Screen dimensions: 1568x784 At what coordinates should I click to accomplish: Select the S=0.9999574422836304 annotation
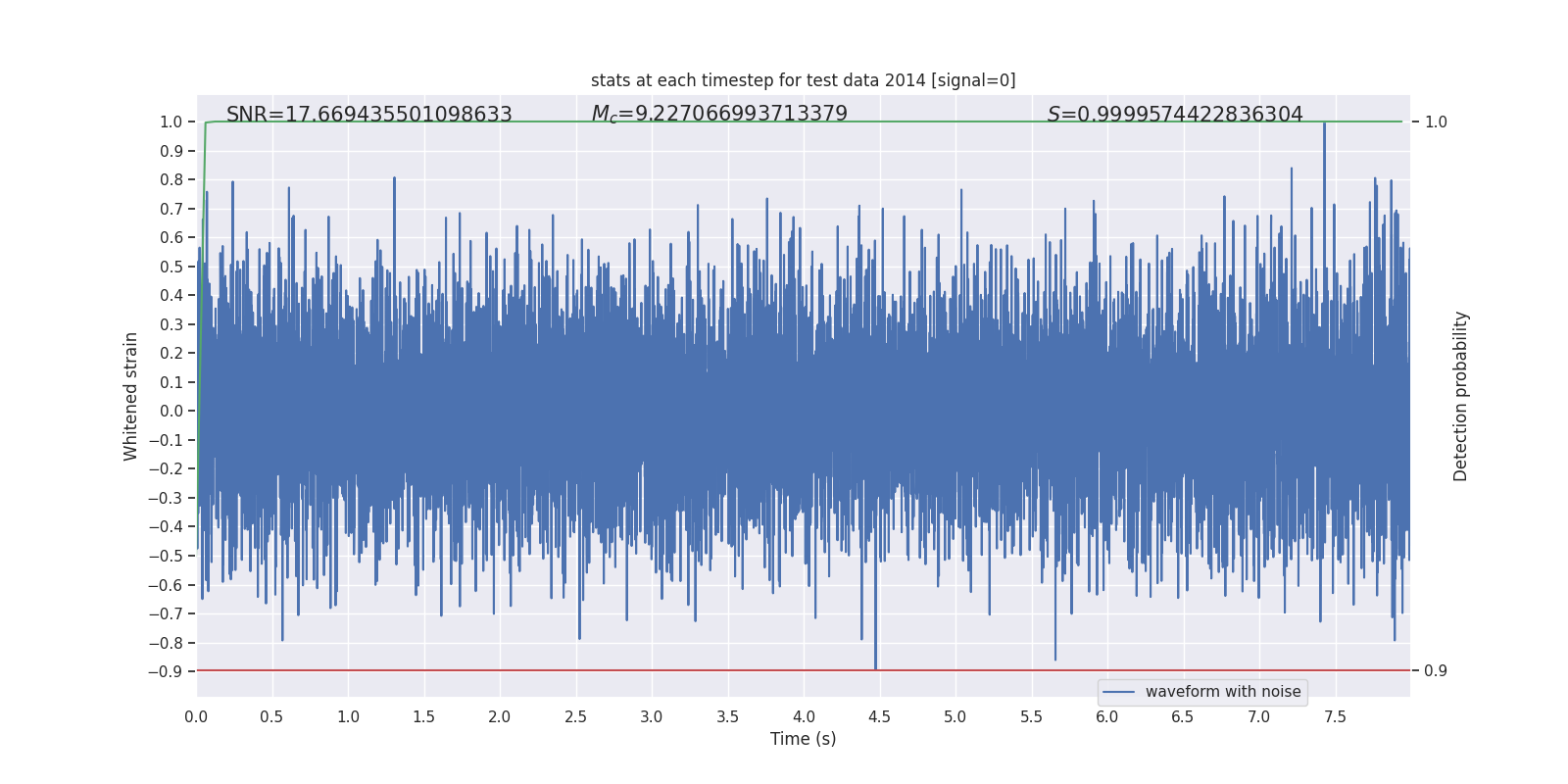pos(1175,115)
